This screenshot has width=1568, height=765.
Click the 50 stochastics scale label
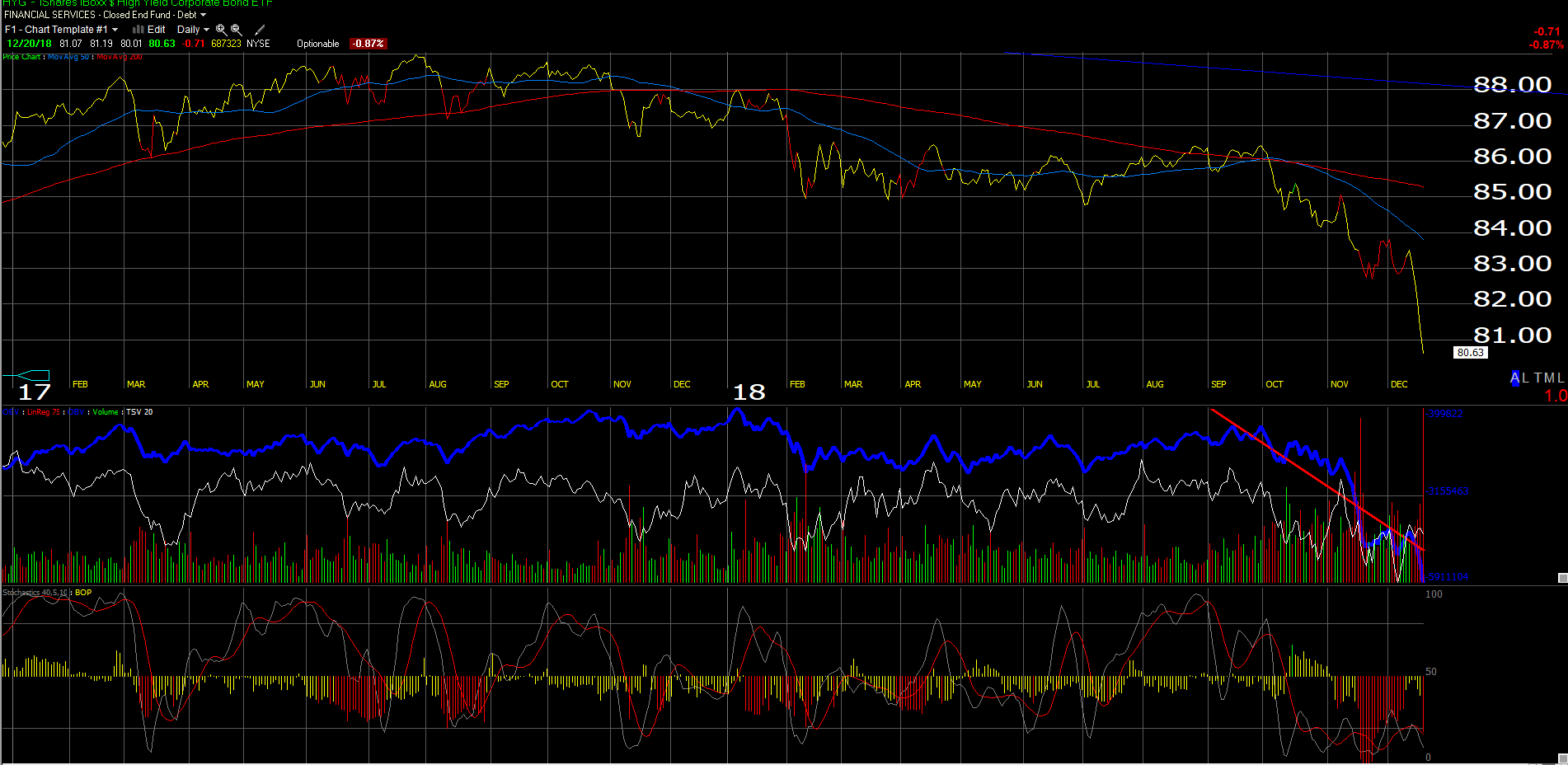1431,672
